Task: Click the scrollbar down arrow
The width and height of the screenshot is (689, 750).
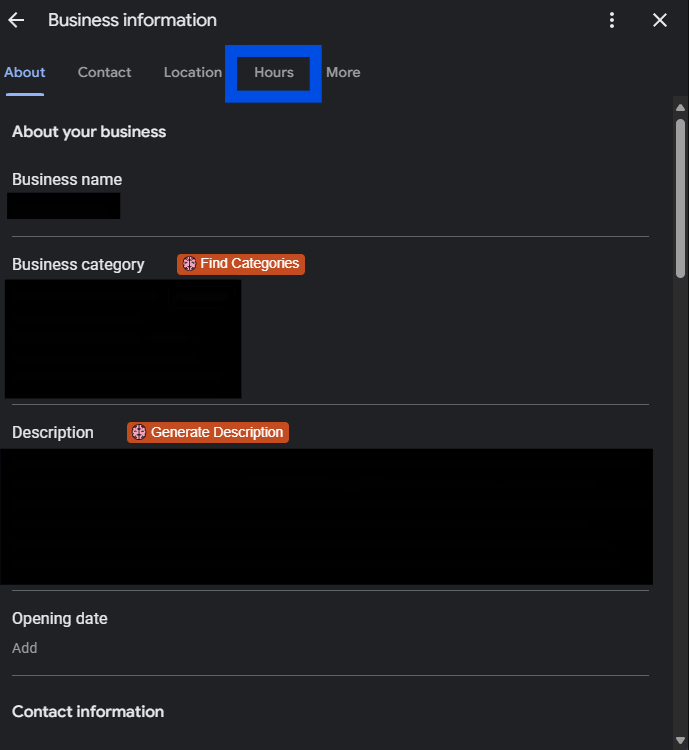Action: click(680, 739)
